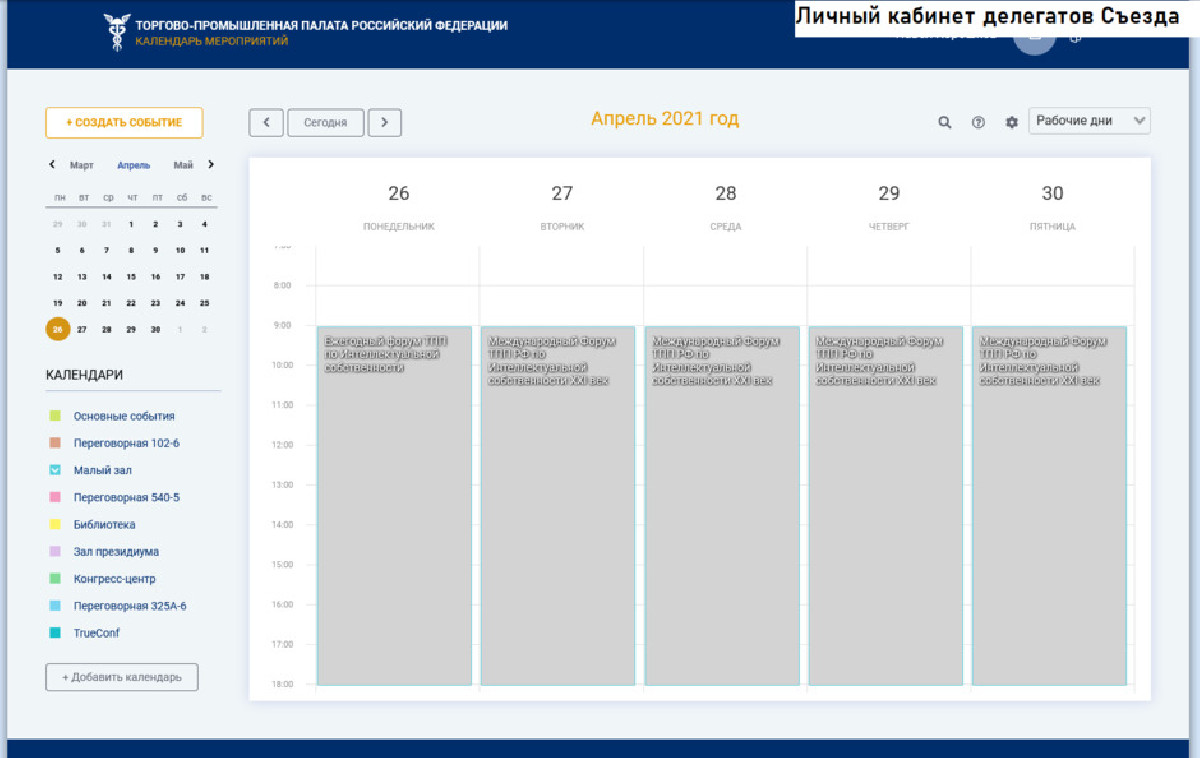
Task: Open the Friday 30 forum event
Action: (x=1050, y=505)
